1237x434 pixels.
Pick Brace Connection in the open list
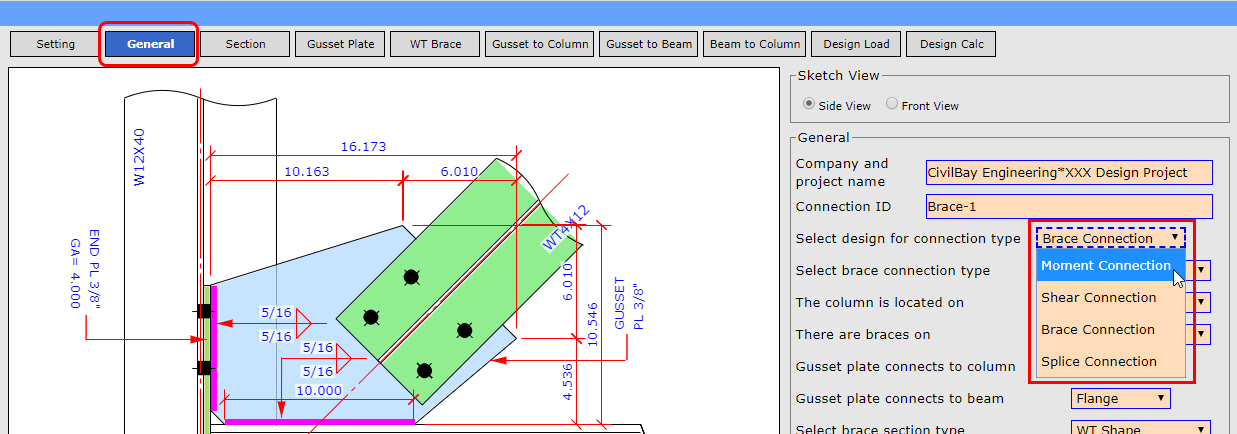coord(1098,330)
